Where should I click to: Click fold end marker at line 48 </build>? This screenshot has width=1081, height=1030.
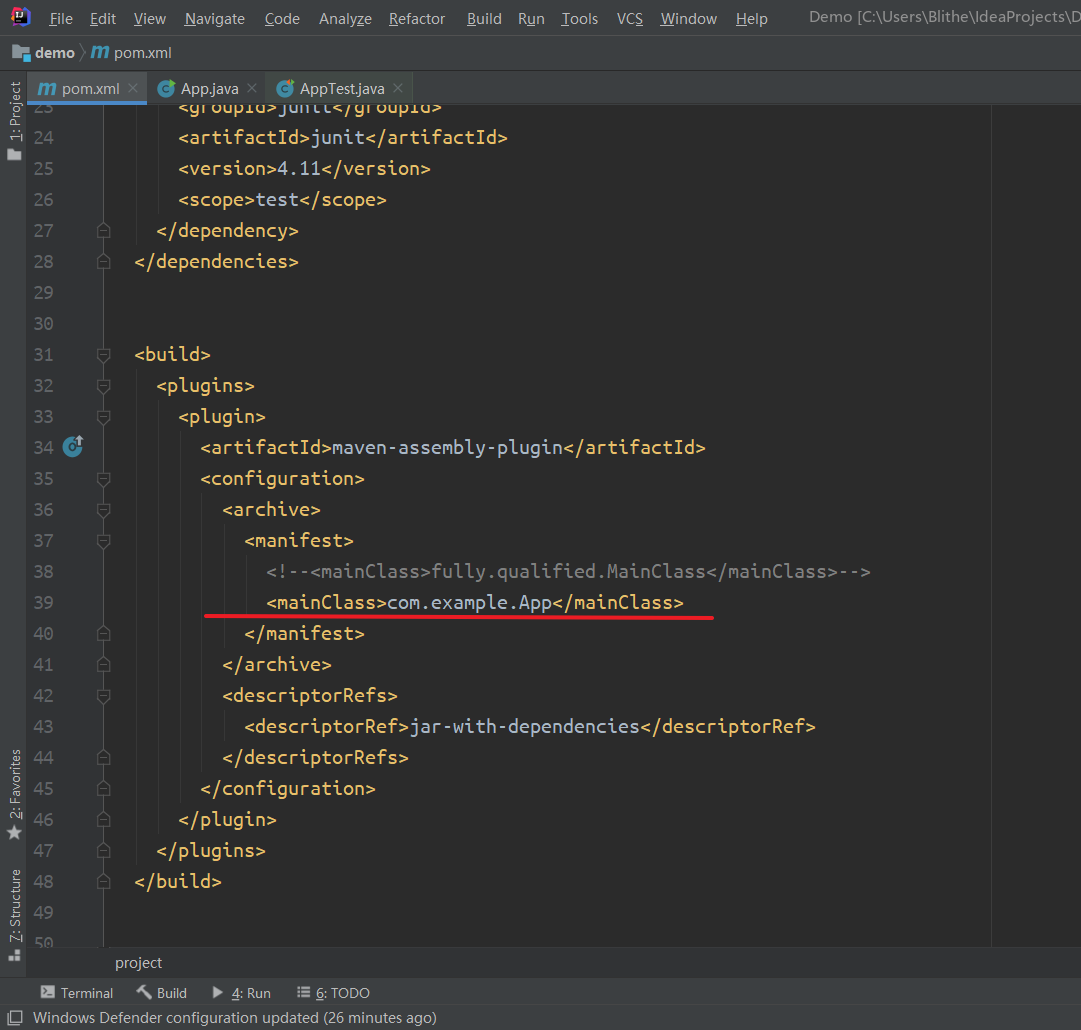tap(103, 881)
